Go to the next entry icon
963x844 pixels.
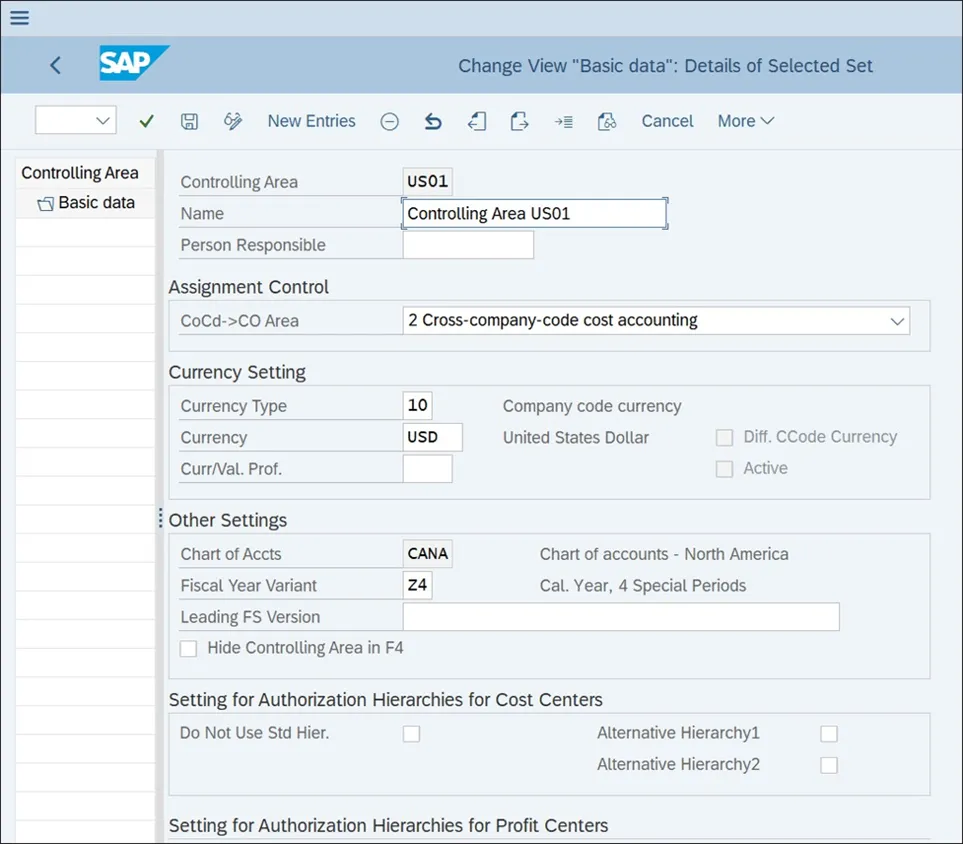(x=519, y=121)
